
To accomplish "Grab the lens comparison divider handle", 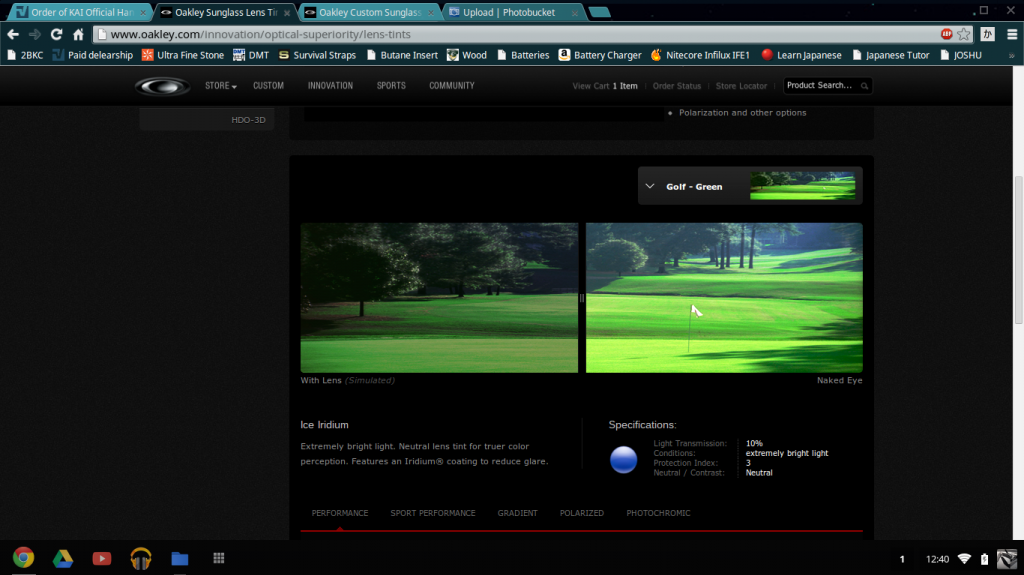I will (581, 298).
